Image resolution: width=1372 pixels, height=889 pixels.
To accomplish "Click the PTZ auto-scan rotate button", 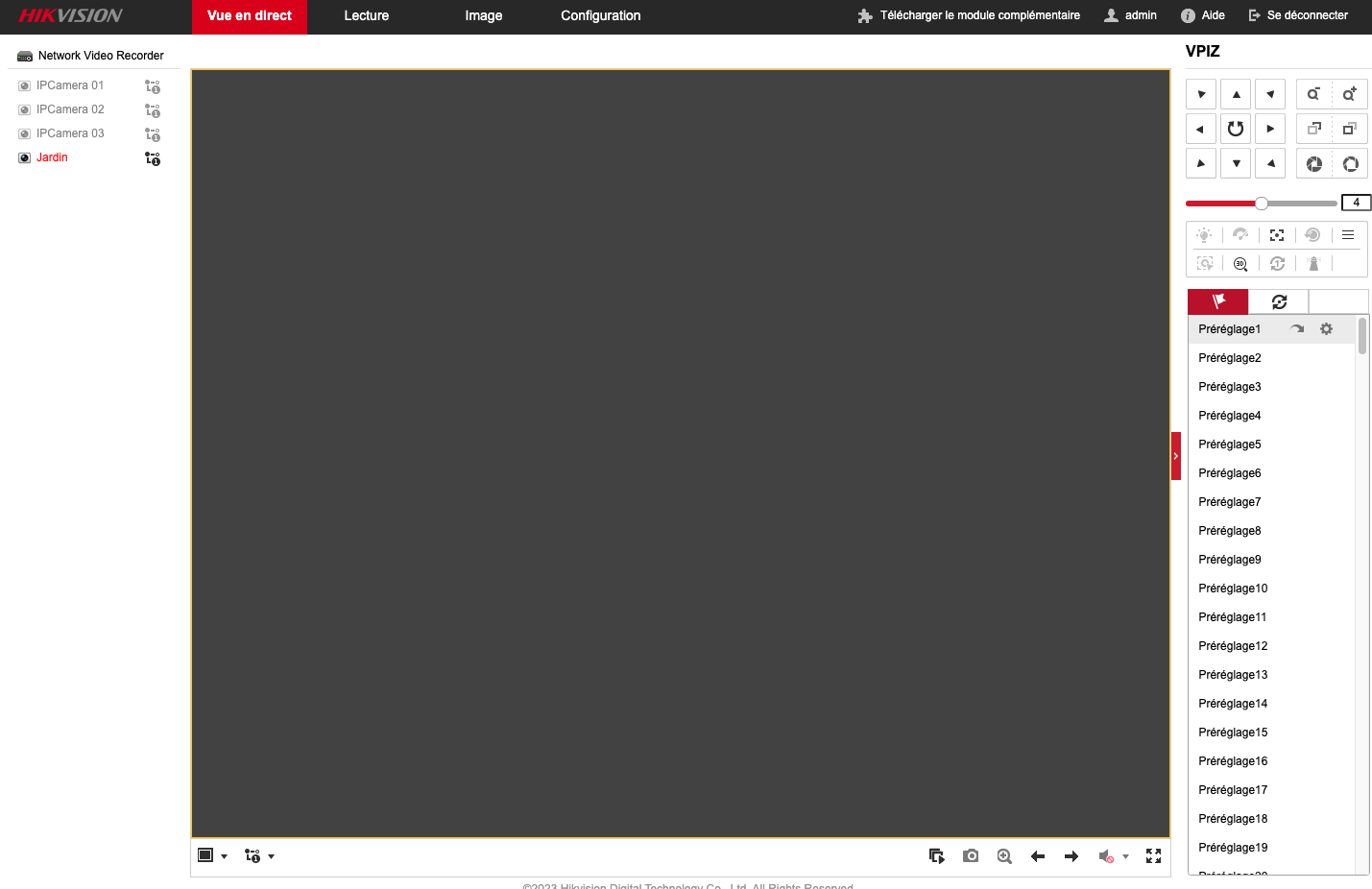I will coord(1236,129).
